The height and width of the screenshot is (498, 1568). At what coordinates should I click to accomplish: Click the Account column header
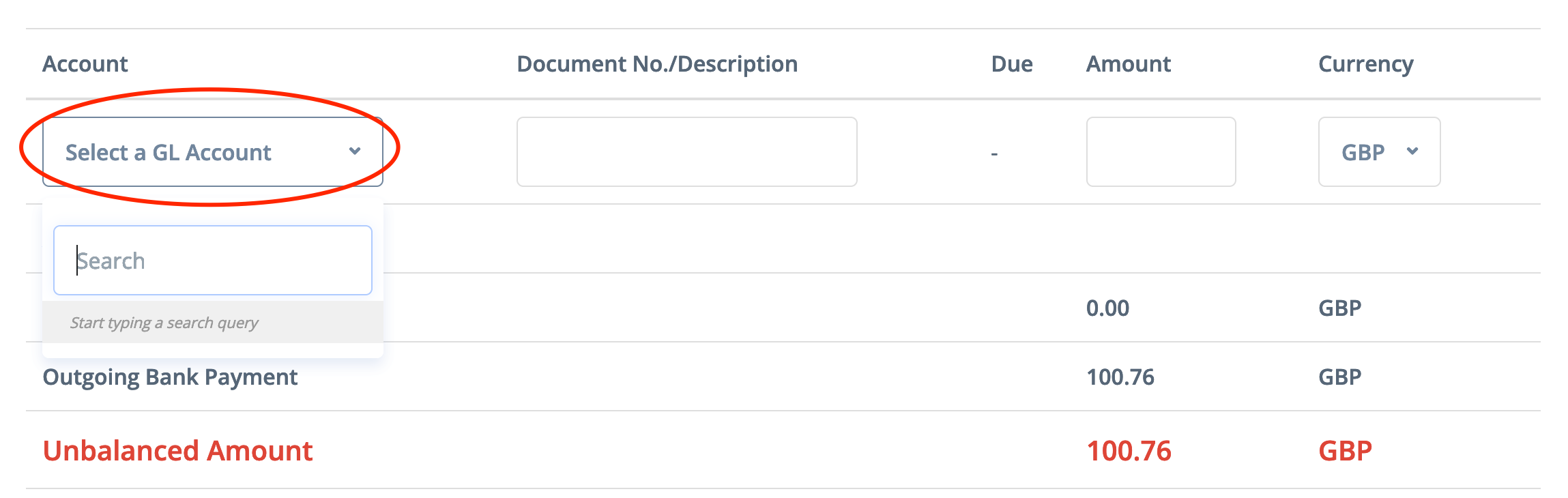85,64
